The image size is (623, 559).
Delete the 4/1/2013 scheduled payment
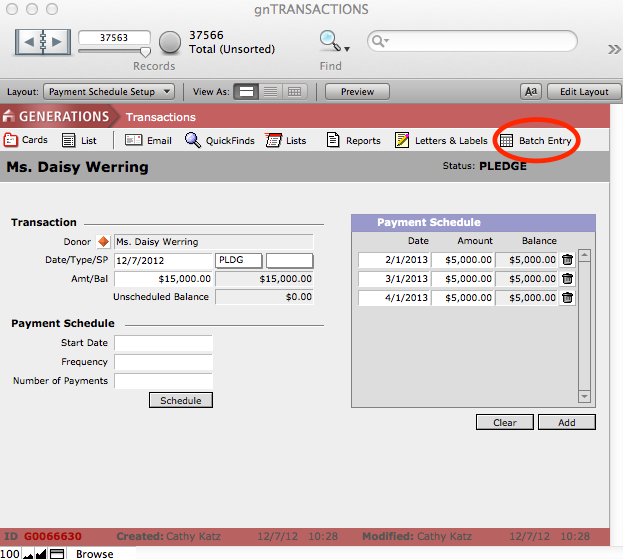(x=568, y=298)
